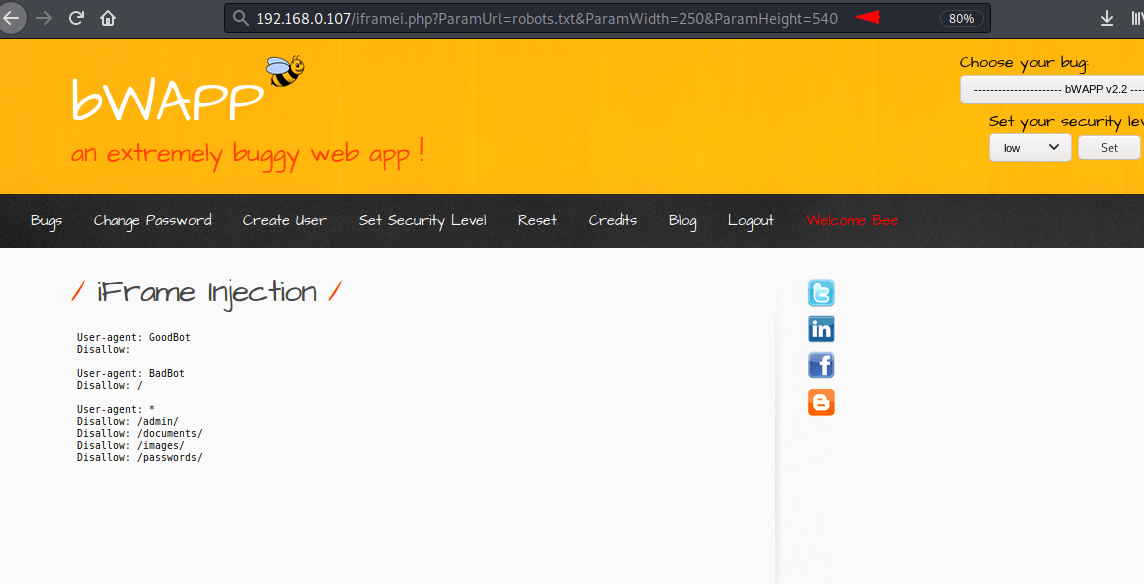Open the Bugs menu

(x=46, y=220)
